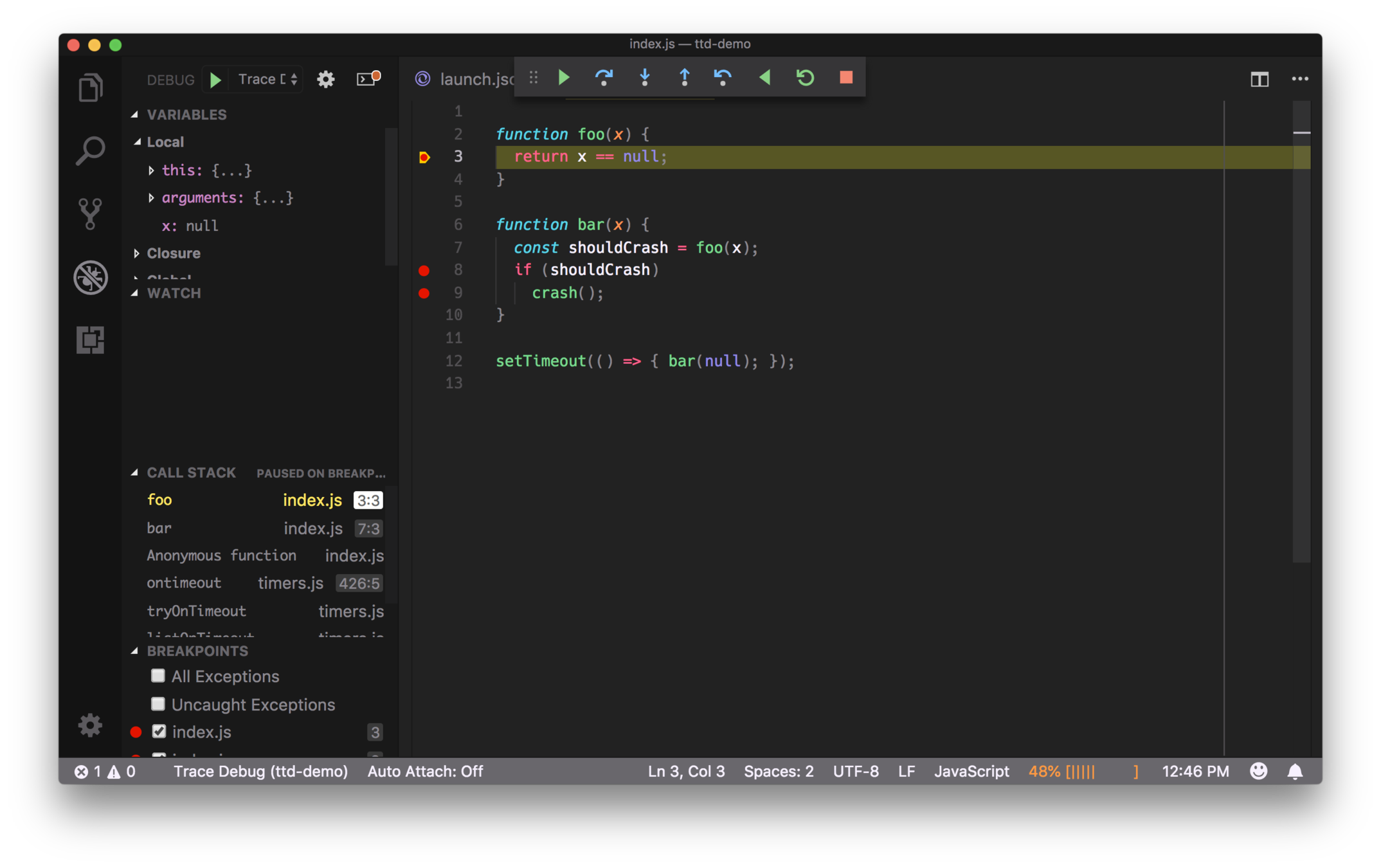This screenshot has height=868, width=1381.
Task: Restart the debug session
Action: 805,78
